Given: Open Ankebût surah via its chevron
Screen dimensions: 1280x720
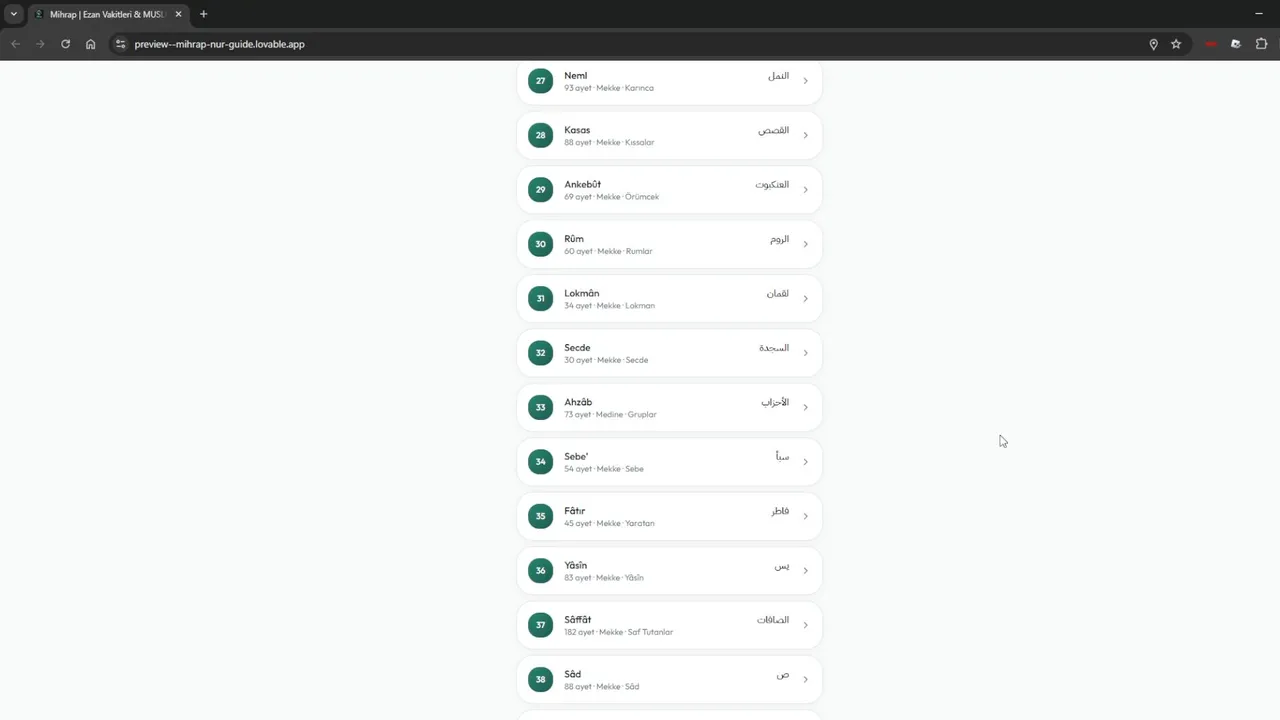Looking at the screenshot, I should pos(805,190).
